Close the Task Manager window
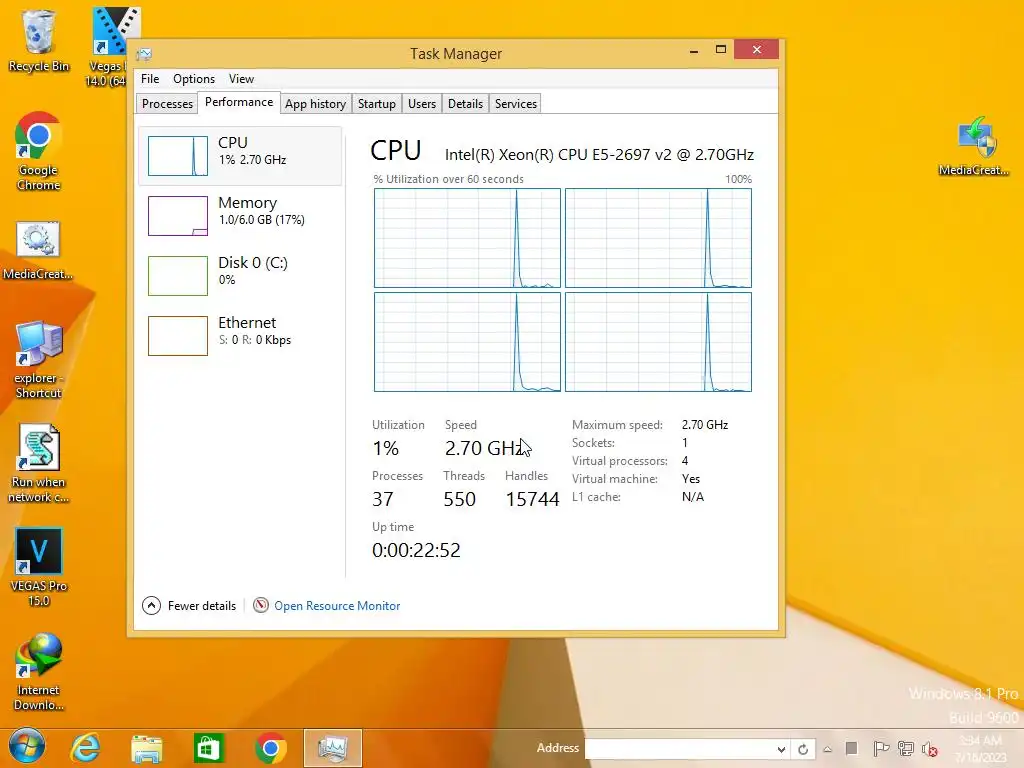The width and height of the screenshot is (1024, 768). point(756,50)
